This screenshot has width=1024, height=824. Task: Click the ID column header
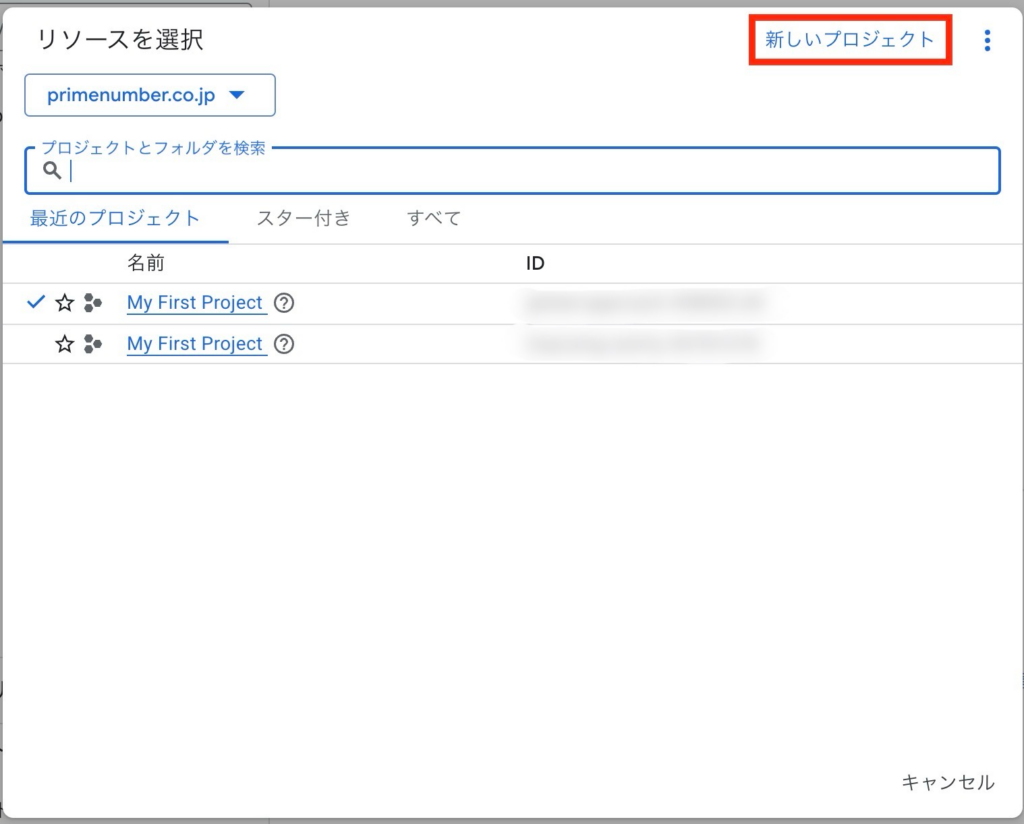(x=535, y=264)
